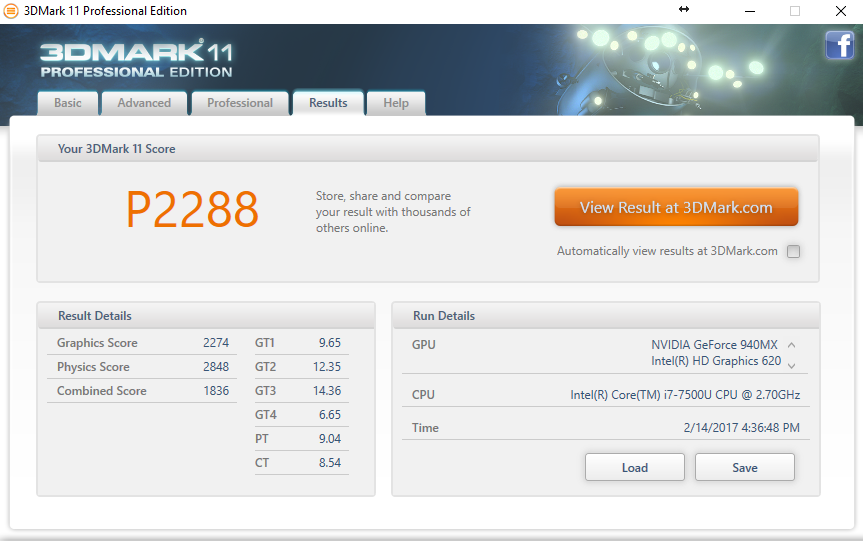The width and height of the screenshot is (863, 541).
Task: Enable automatically view results at 3DMark.com
Action: click(793, 252)
